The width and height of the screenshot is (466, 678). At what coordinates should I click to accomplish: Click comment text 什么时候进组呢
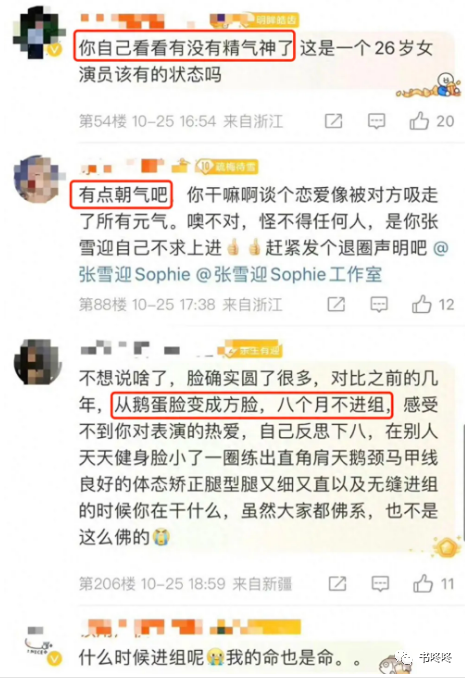coord(141,658)
